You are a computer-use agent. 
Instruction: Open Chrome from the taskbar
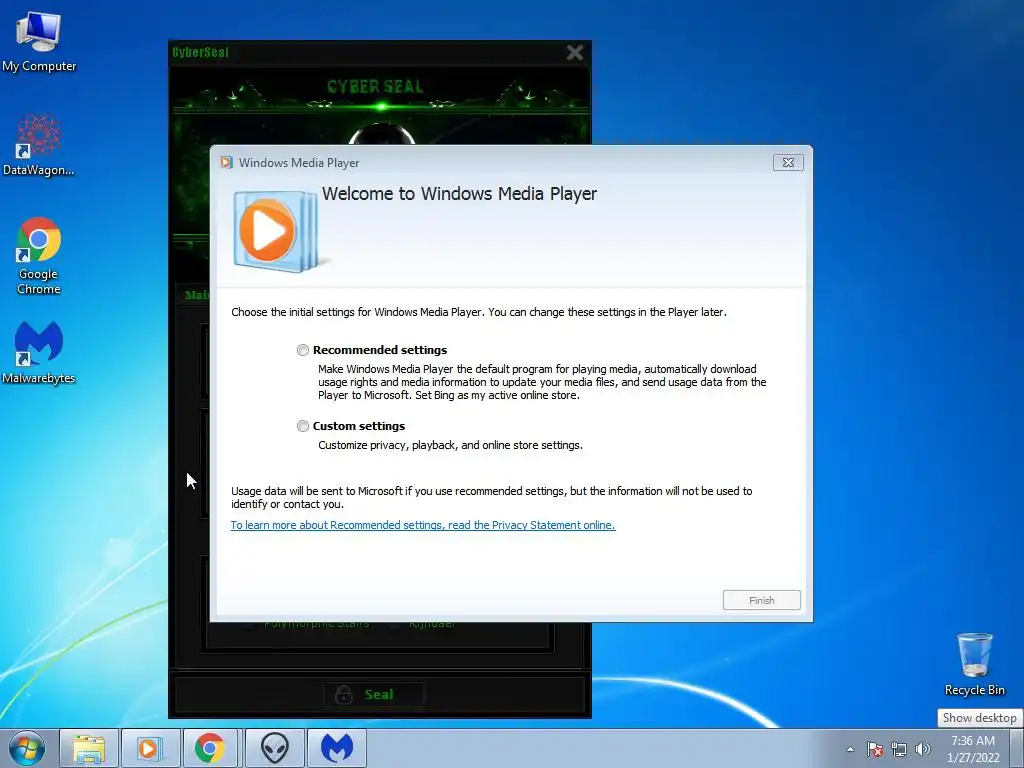coord(210,748)
